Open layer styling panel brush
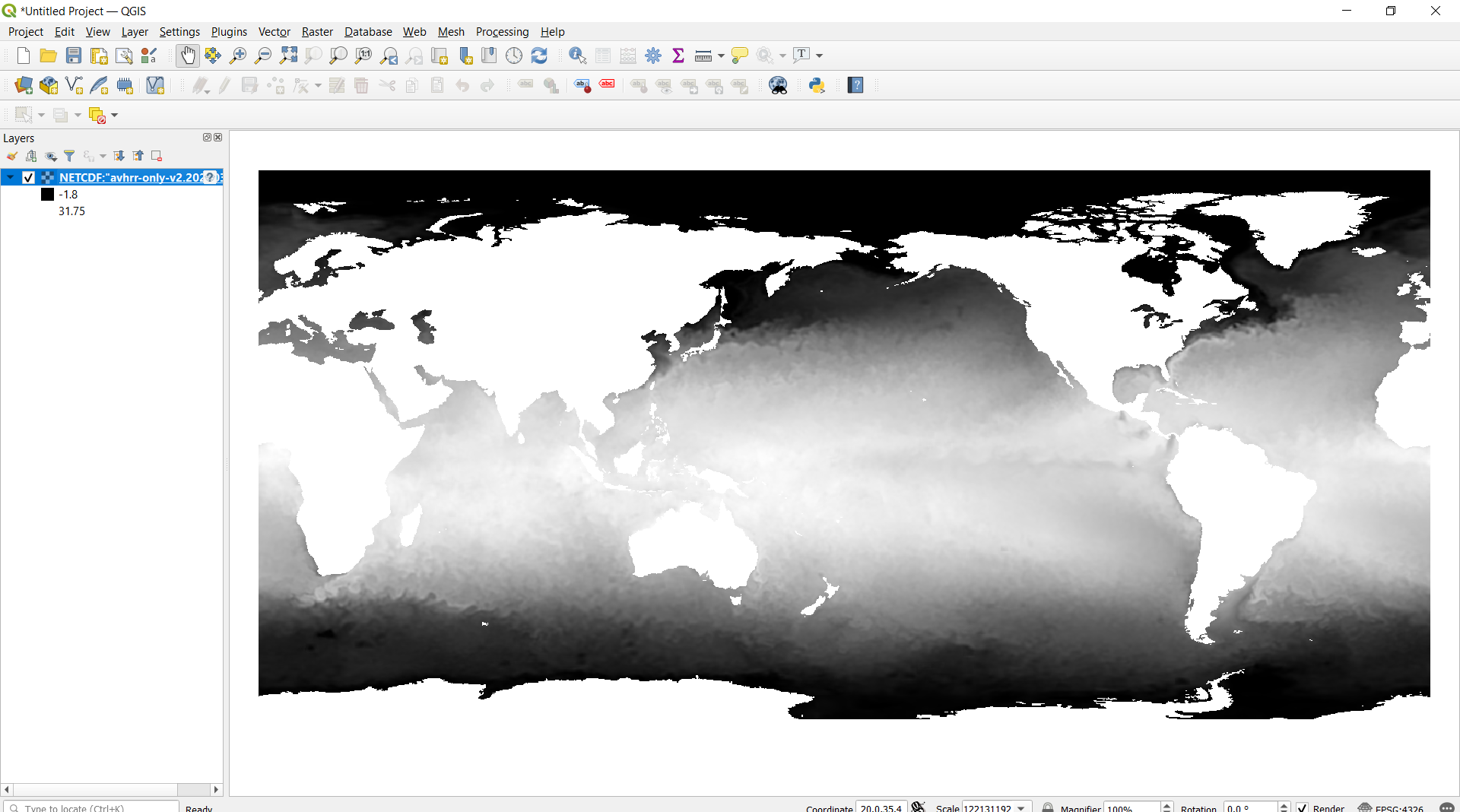The height and width of the screenshot is (812, 1460). pos(12,156)
